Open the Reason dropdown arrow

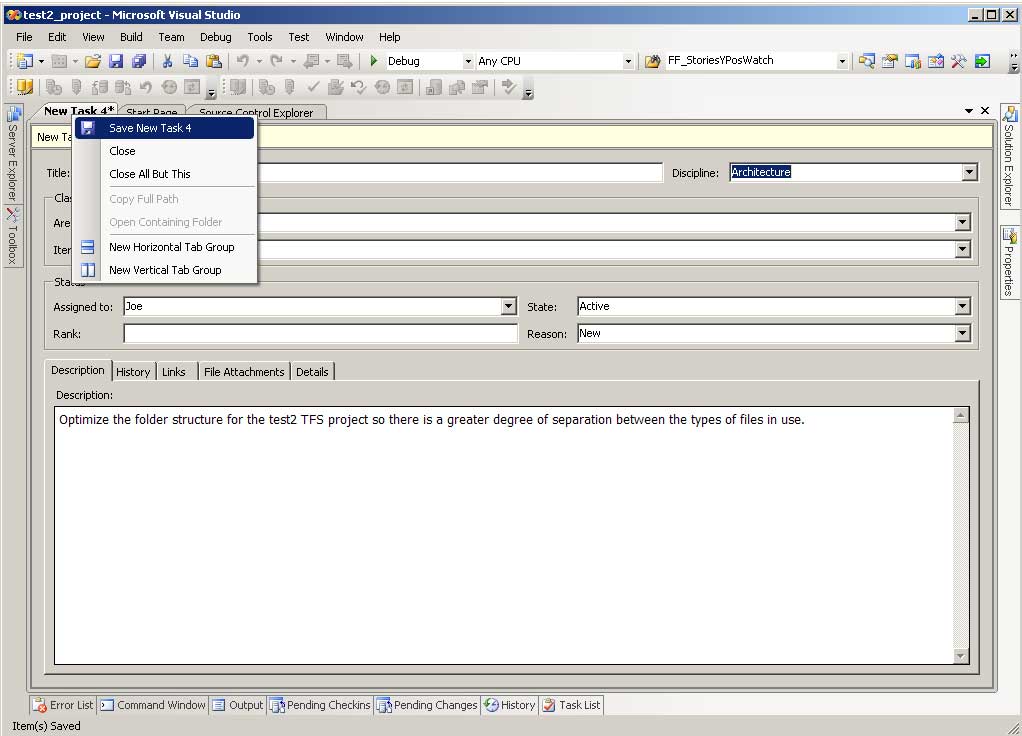tap(962, 334)
